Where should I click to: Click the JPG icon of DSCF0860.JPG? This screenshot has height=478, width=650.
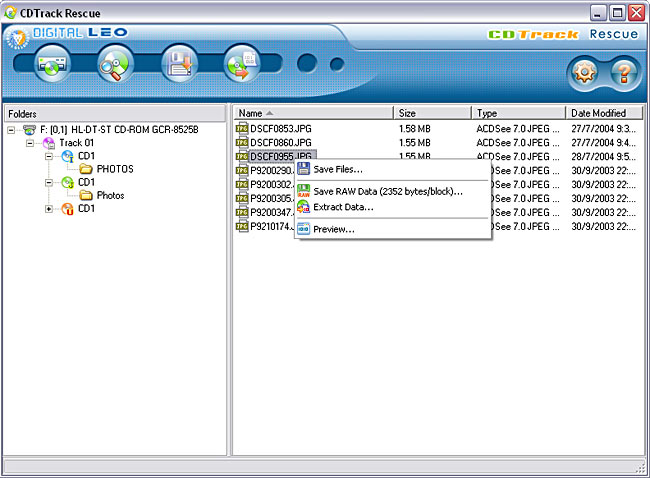[242, 143]
